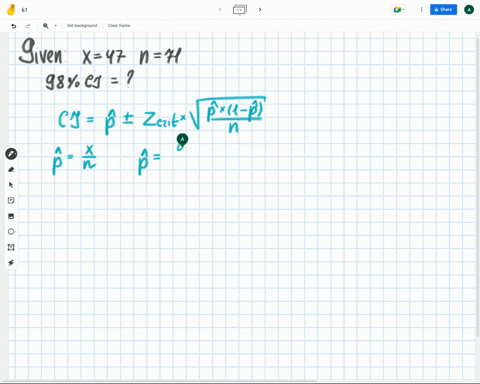Click the collaborator cursor marker A
Image resolution: width=480 pixels, height=384 pixels.
[x=182, y=139]
